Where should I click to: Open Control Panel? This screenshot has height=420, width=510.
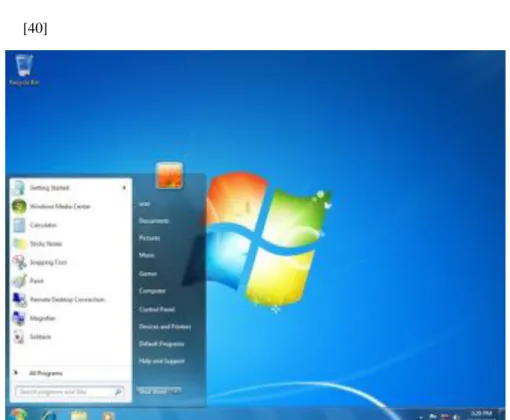(x=157, y=310)
